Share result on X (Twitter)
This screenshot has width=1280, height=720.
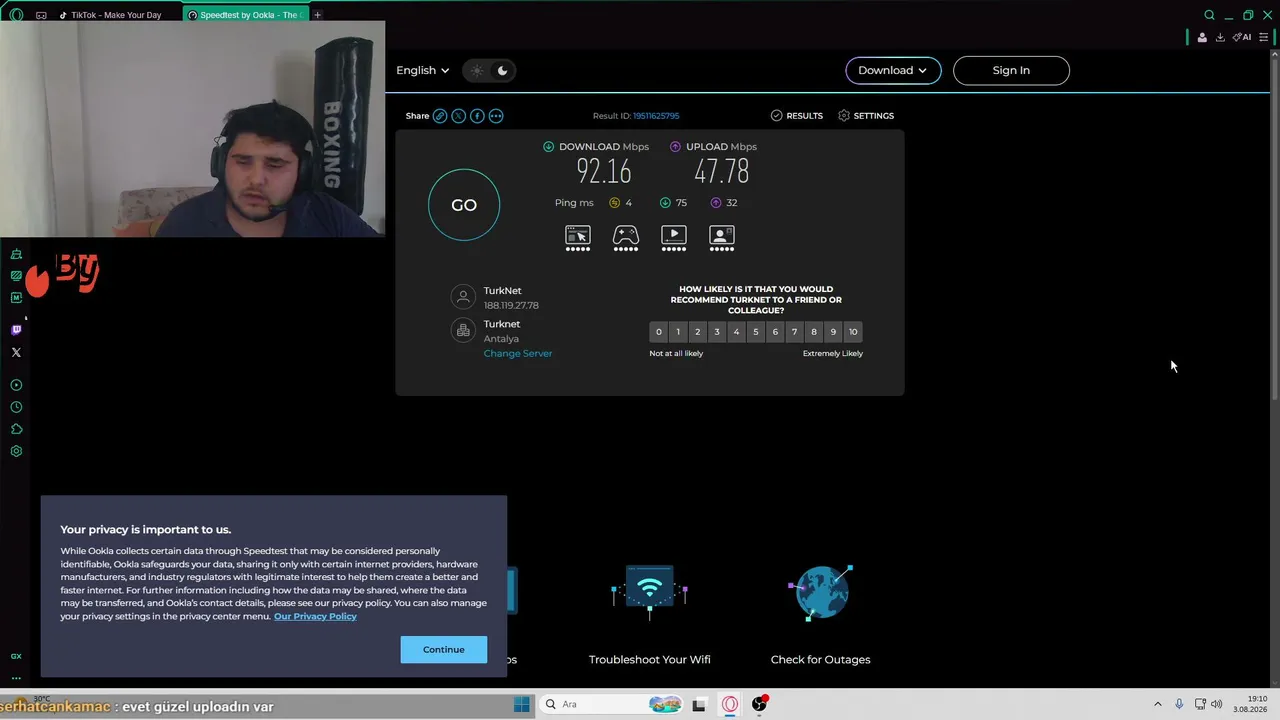(x=458, y=116)
